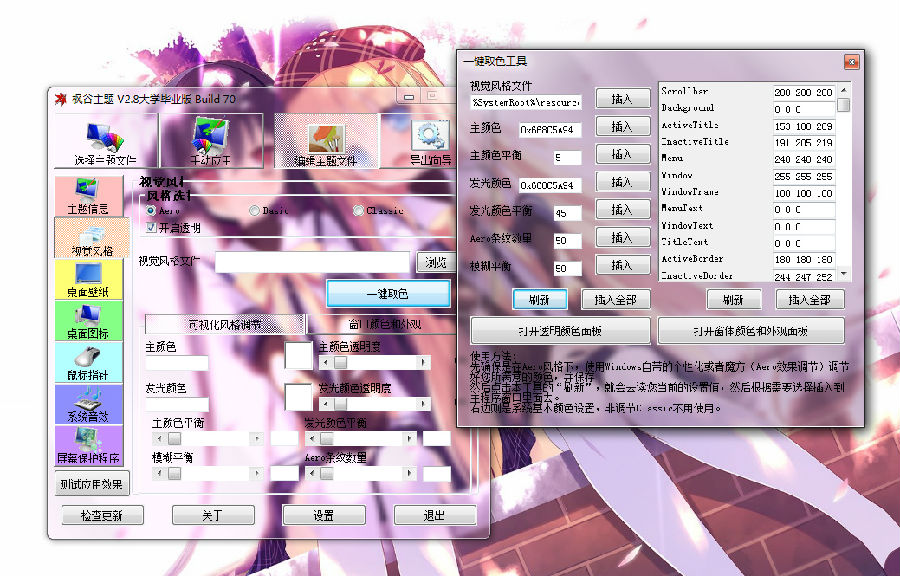Click 插入 beside 发光颜色 hex value
Screen dimensions: 900x576
click(623, 182)
